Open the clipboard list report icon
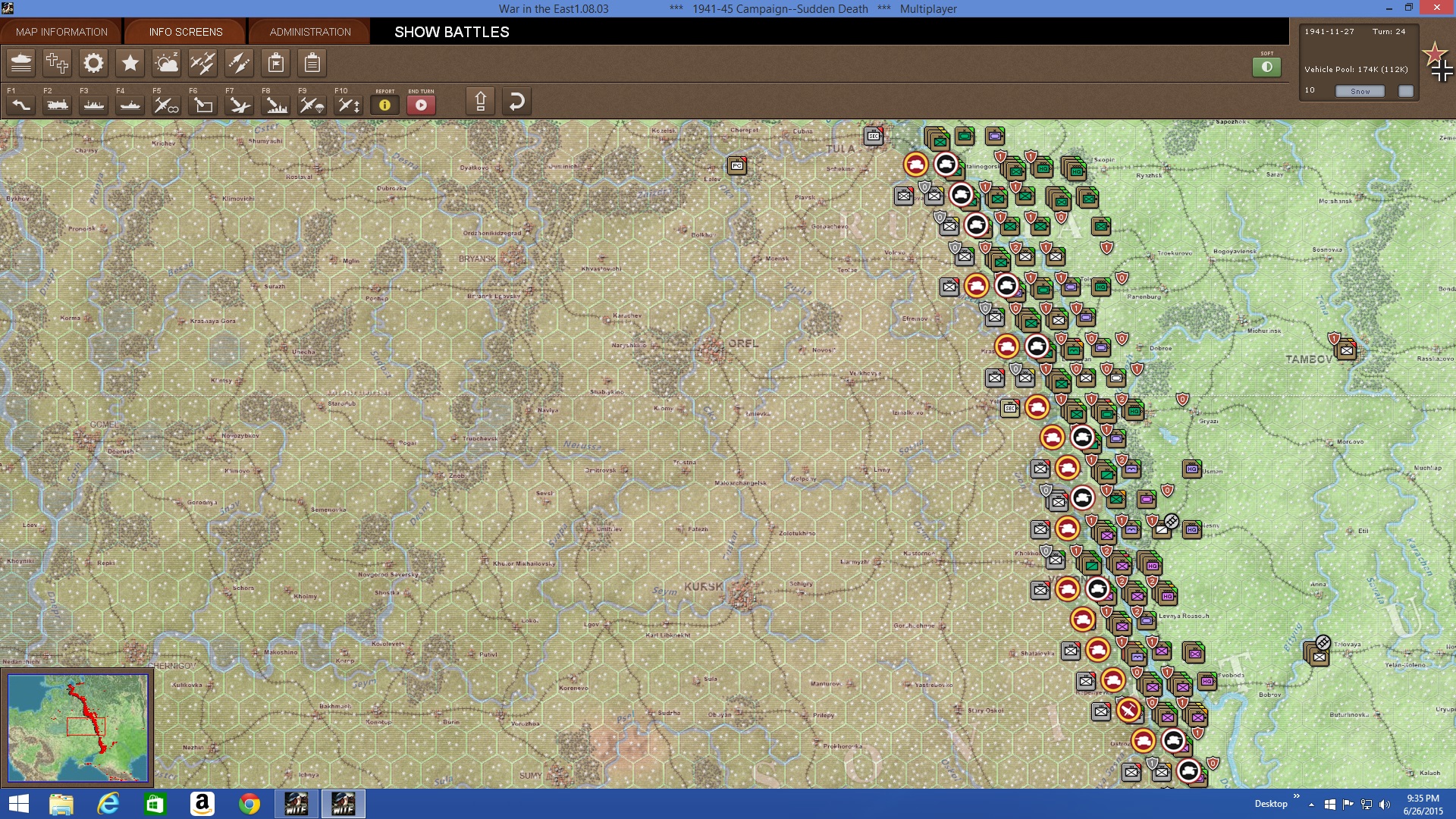This screenshot has height=819, width=1456. pyautogui.click(x=312, y=63)
